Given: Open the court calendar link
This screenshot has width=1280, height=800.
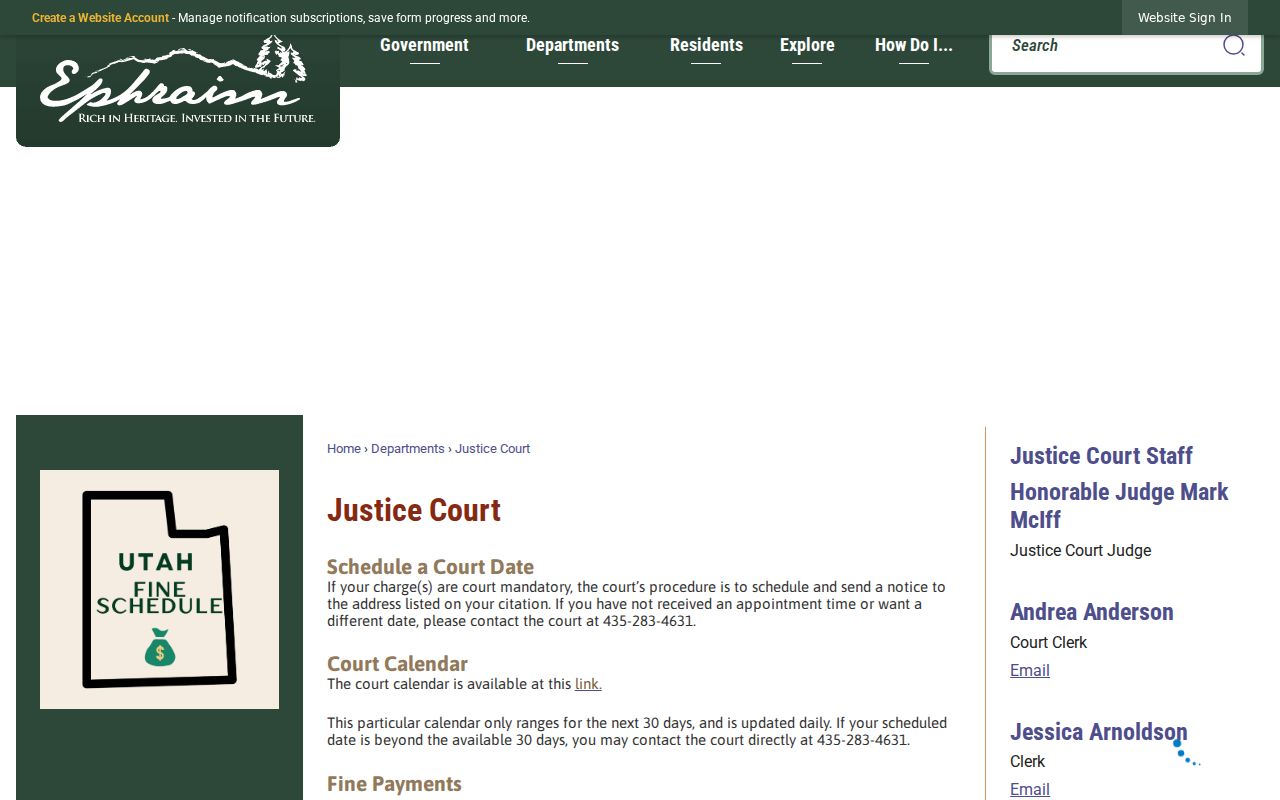Looking at the screenshot, I should pyautogui.click(x=588, y=684).
